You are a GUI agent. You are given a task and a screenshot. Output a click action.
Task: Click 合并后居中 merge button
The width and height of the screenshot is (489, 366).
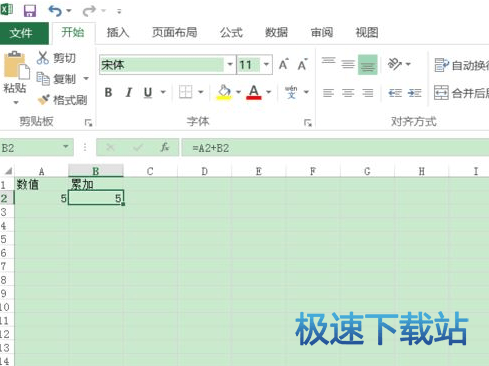point(461,93)
